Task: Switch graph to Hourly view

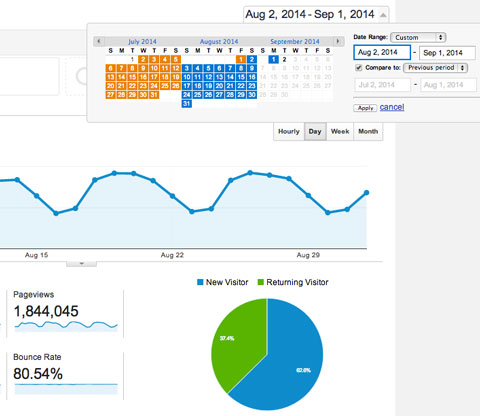Action: point(289,131)
